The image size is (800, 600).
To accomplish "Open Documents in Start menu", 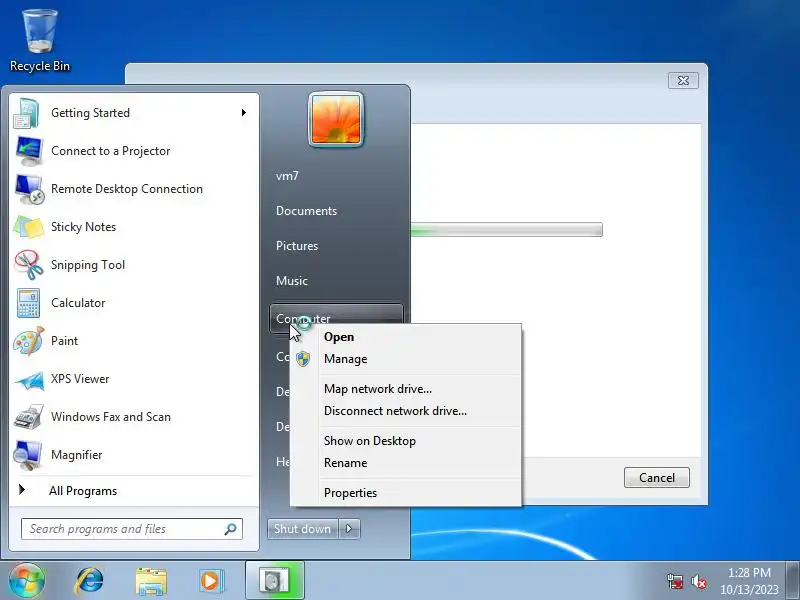I will click(306, 211).
